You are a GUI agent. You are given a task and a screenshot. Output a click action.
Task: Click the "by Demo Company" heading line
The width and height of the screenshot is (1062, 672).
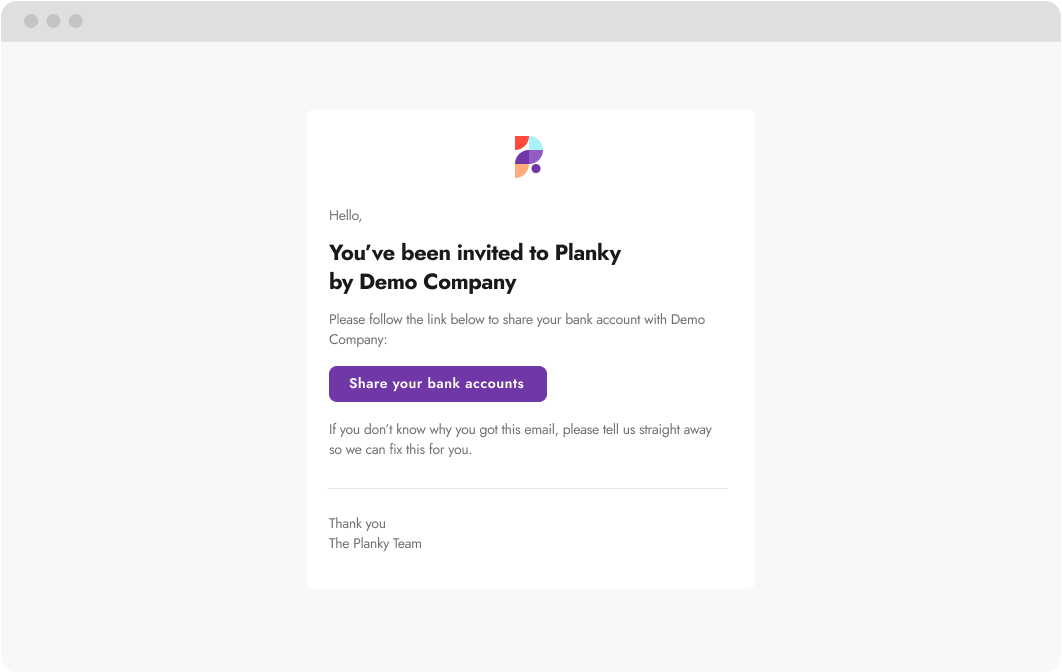[x=423, y=282]
